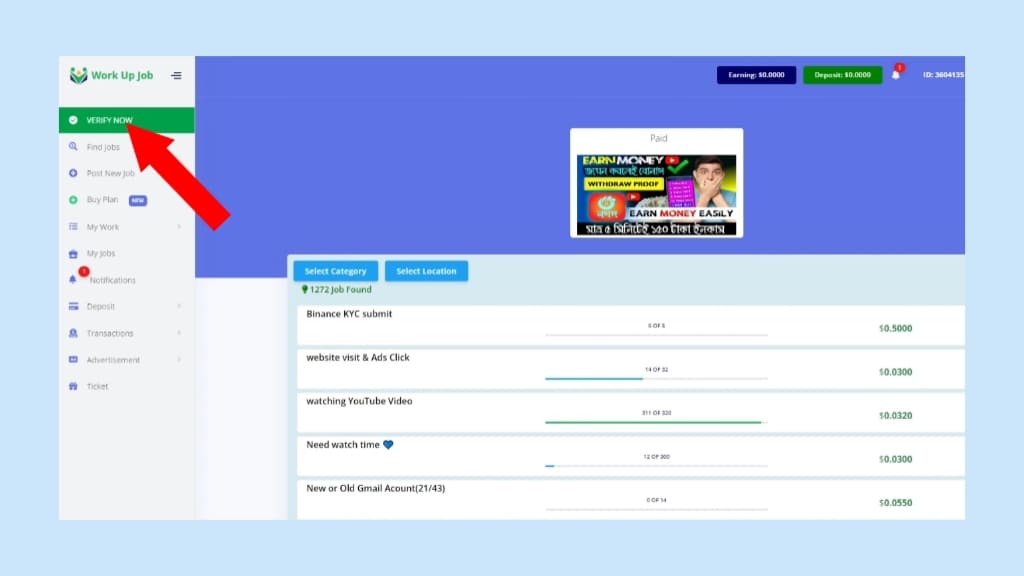This screenshot has width=1024, height=576.
Task: Click the Work Up Job logo icon
Action: 78,75
